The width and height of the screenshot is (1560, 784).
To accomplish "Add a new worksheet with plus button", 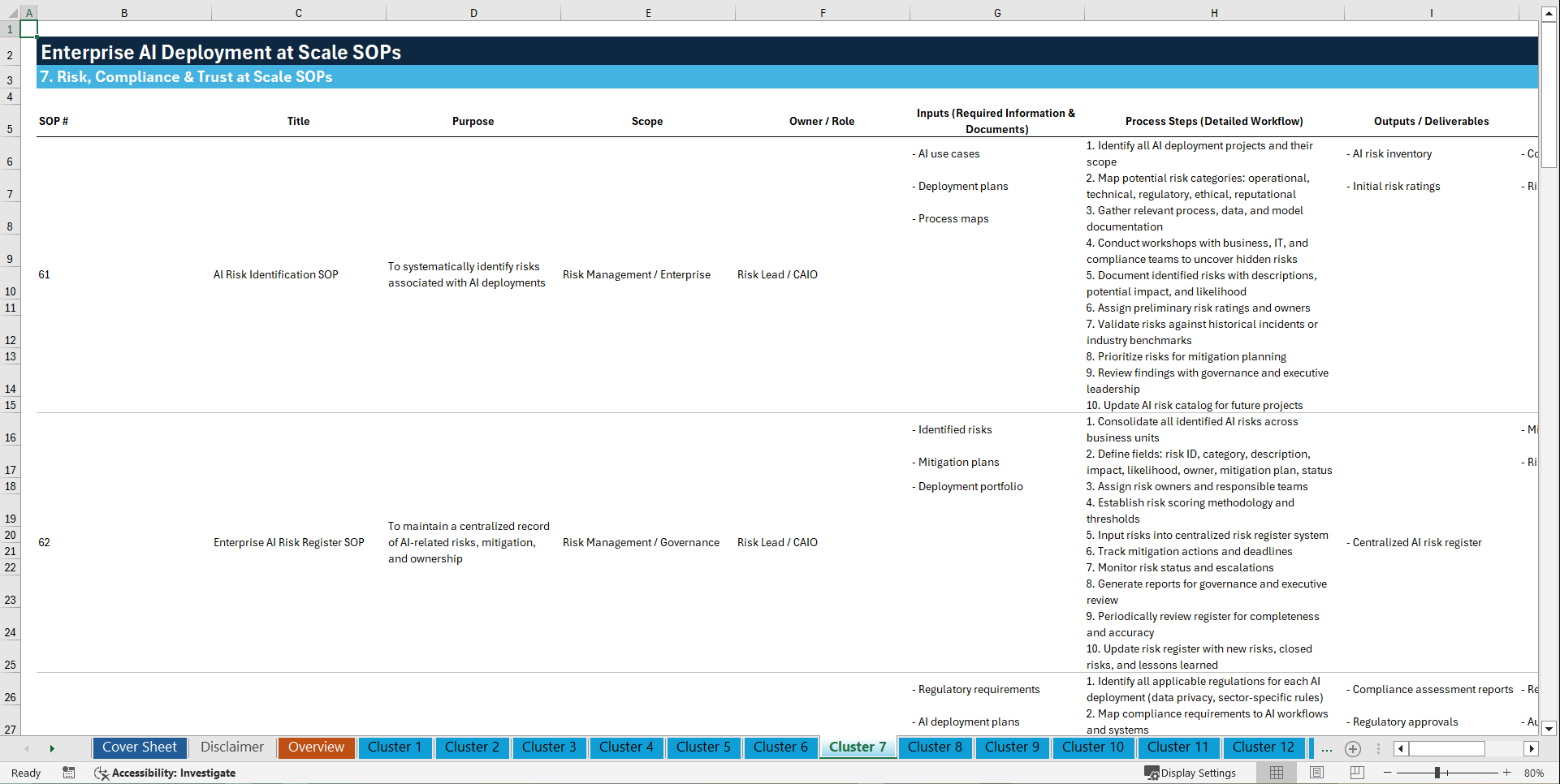I will pos(1353,749).
